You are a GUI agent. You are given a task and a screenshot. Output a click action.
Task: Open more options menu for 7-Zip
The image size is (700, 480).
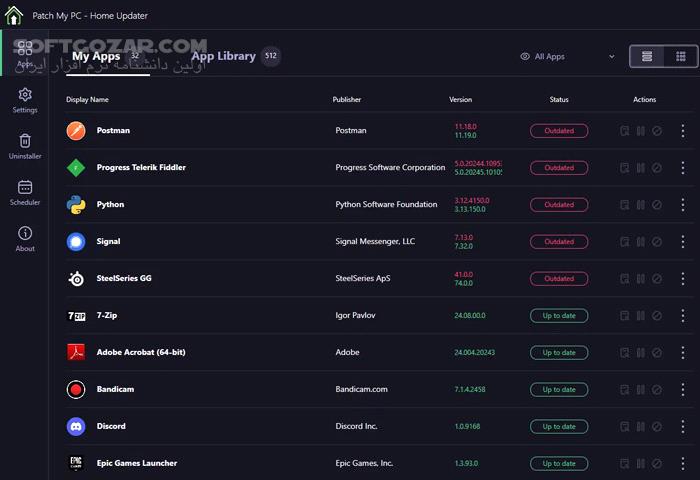(684, 316)
